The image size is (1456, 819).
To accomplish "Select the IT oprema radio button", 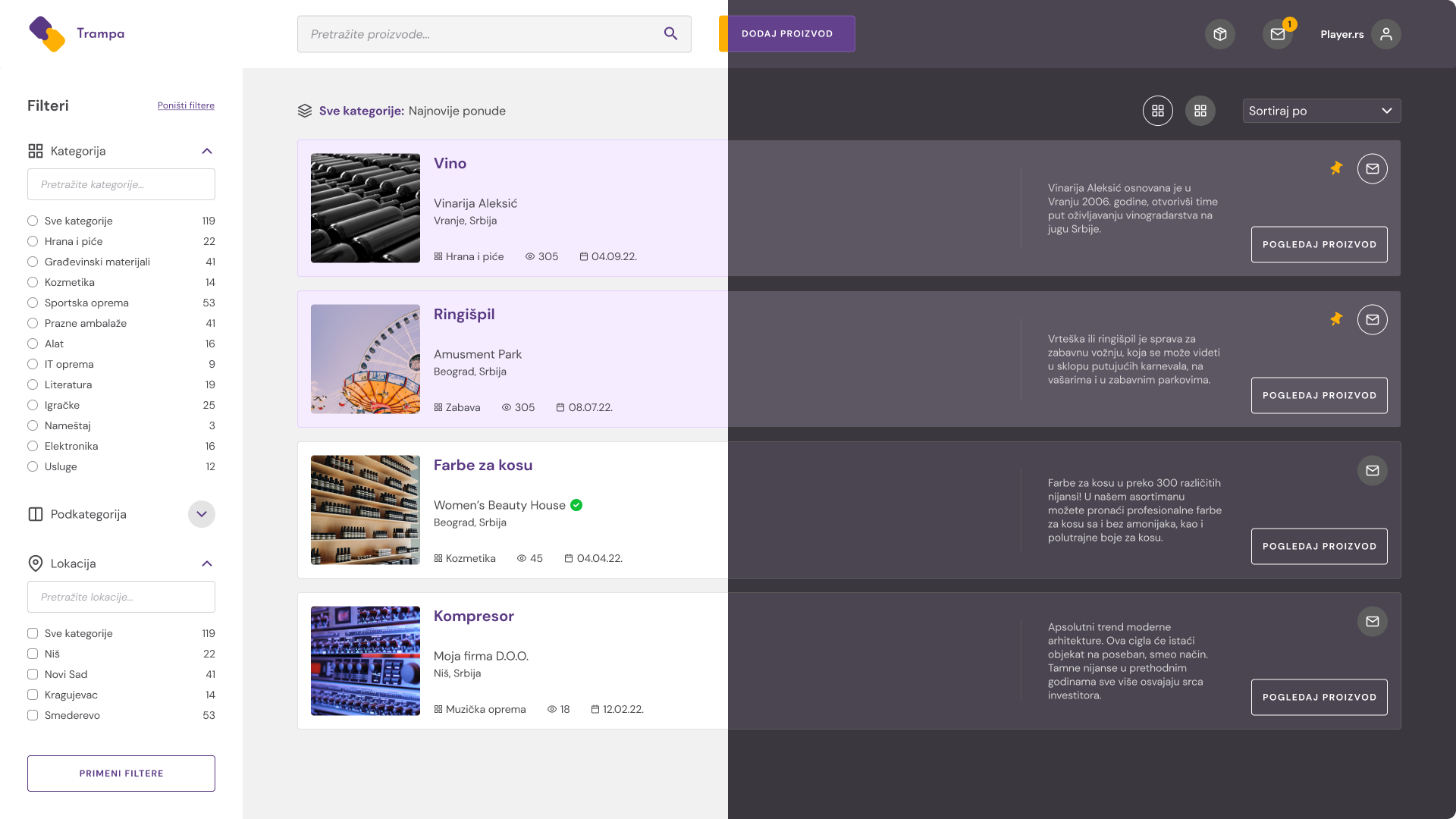I will (x=33, y=364).
